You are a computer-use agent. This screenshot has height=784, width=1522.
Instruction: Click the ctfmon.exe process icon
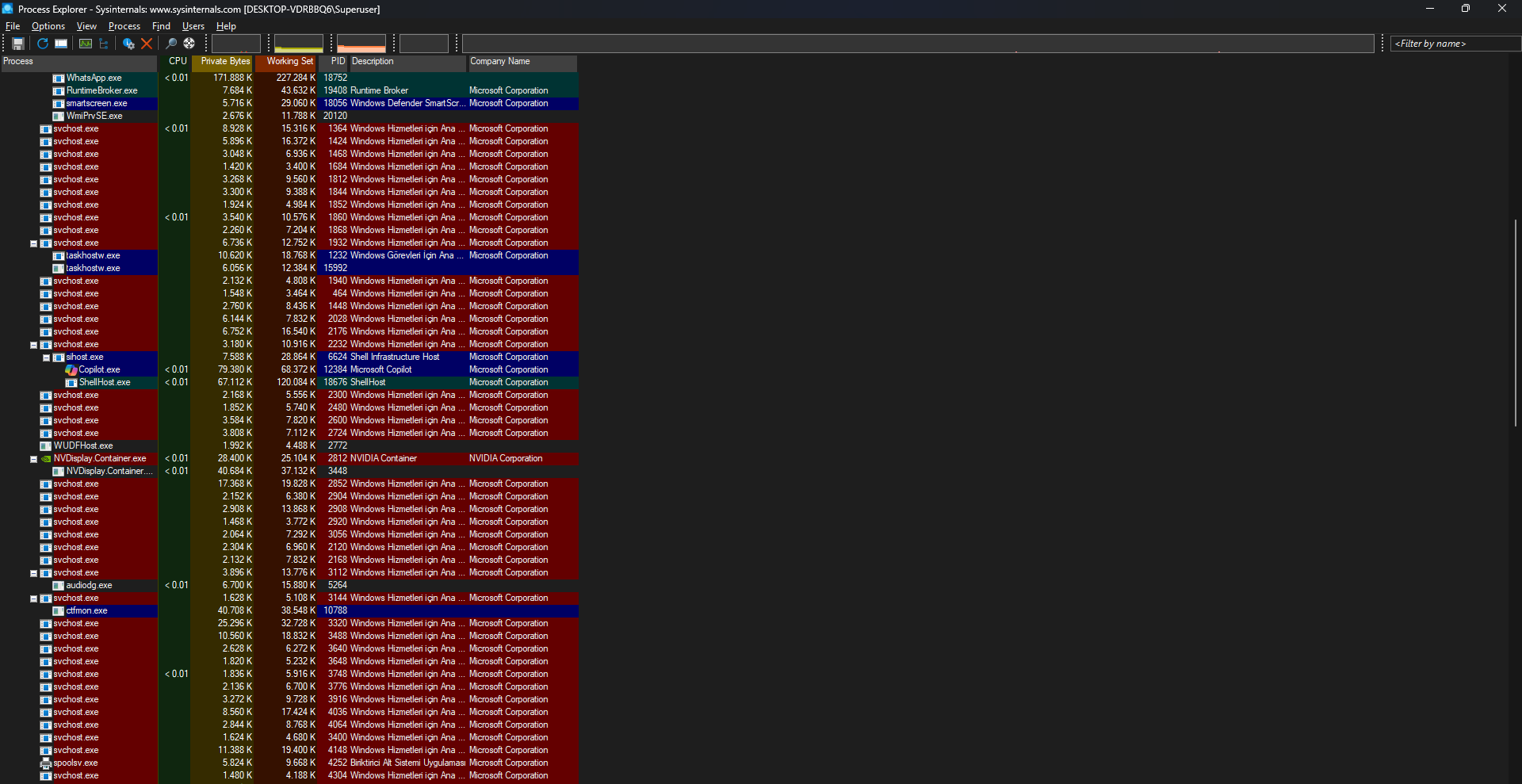coord(59,611)
